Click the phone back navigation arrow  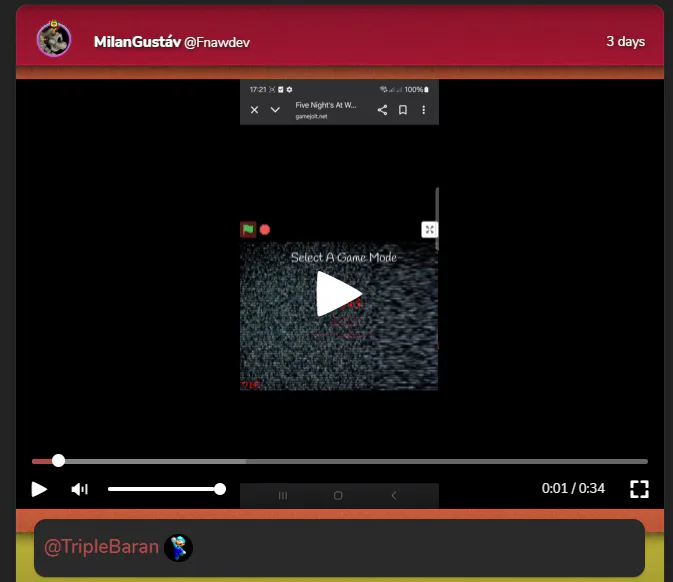pyautogui.click(x=394, y=496)
